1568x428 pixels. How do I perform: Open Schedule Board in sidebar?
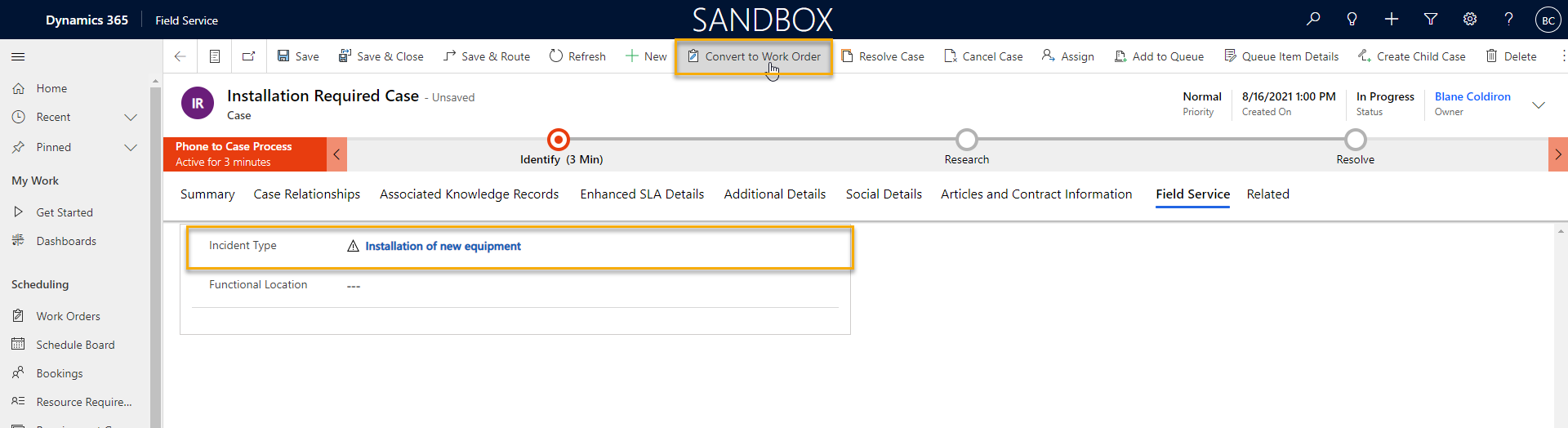point(75,345)
